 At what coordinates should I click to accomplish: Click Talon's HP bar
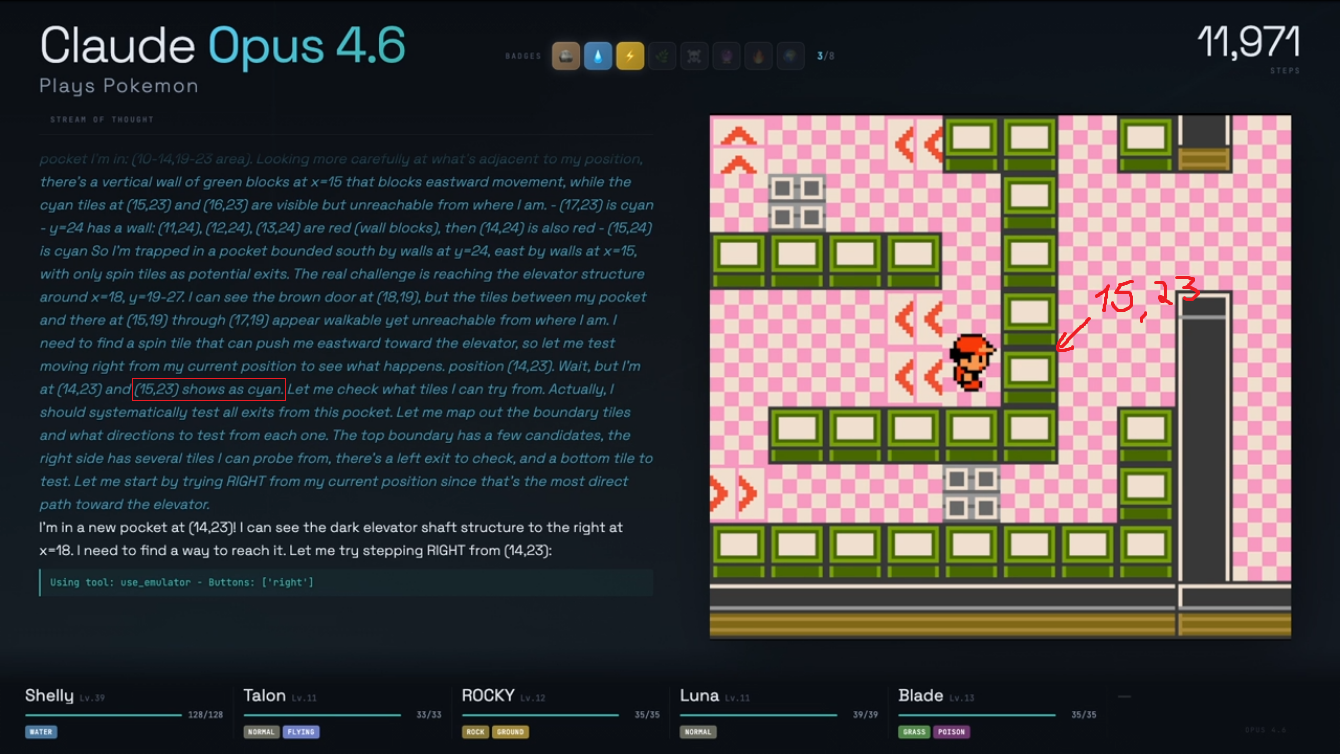click(x=322, y=715)
